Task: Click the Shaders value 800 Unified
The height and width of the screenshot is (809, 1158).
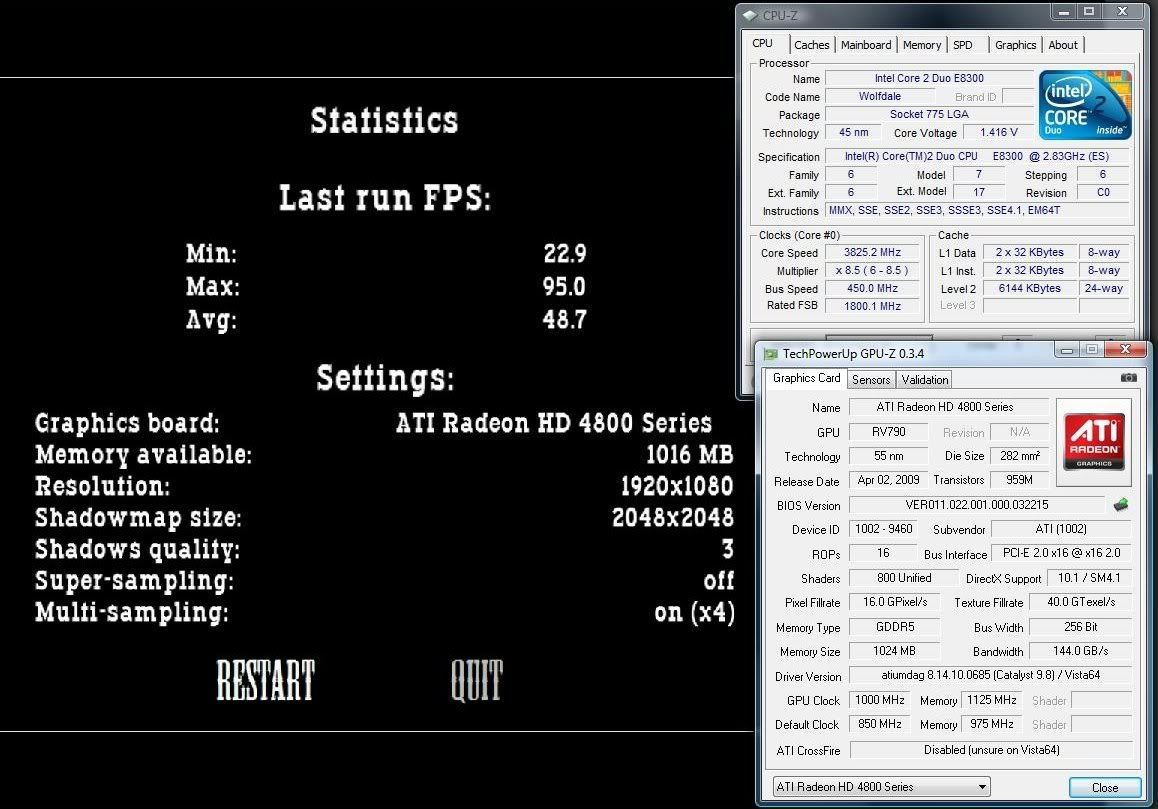Action: pyautogui.click(x=904, y=578)
